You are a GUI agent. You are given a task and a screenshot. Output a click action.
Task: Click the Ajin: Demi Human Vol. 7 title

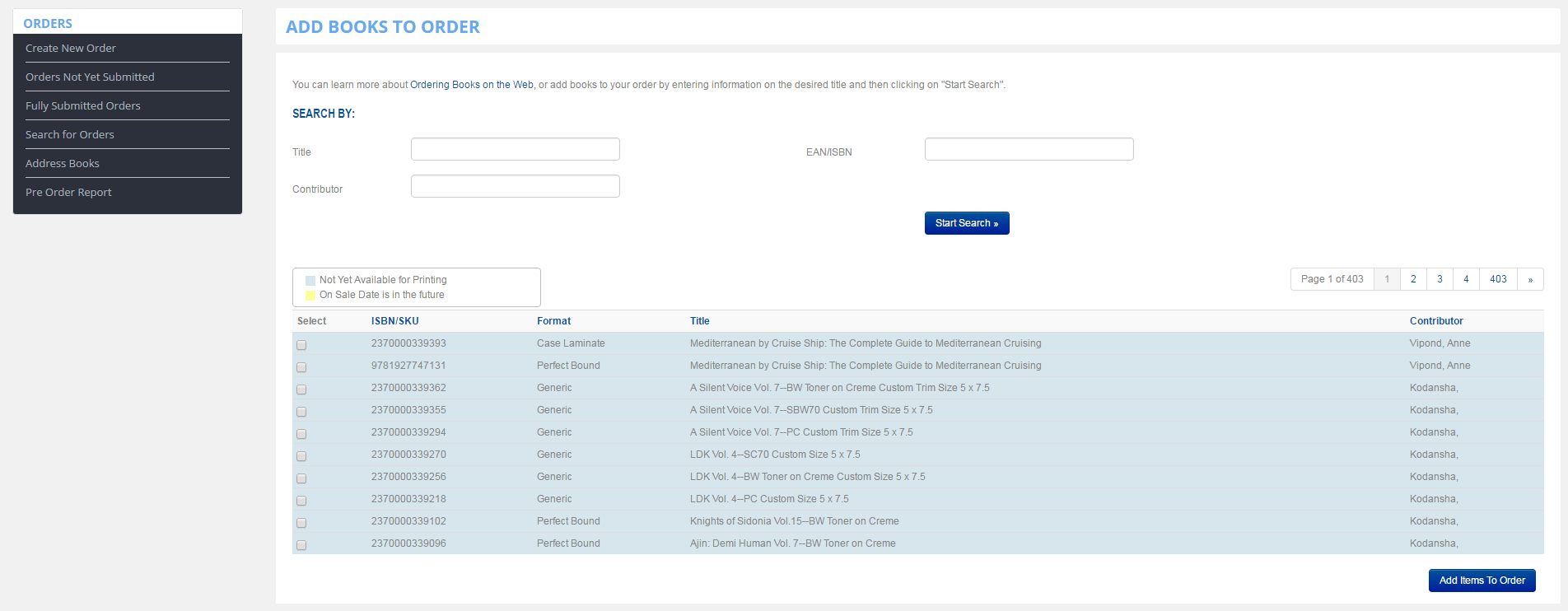pos(793,543)
